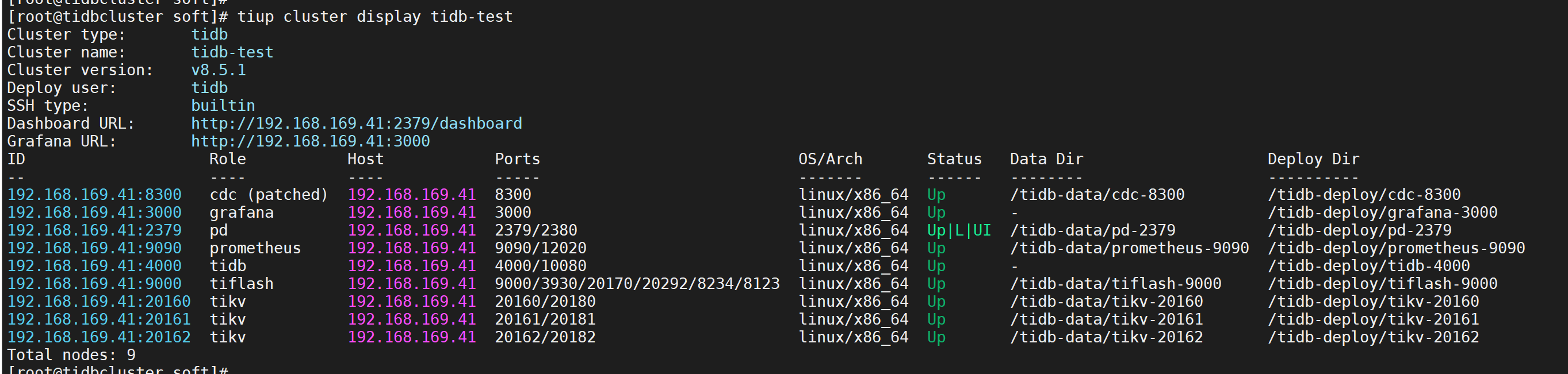This screenshot has height=374, width=1568.
Task: Open the Dashboard URL link
Action: pyautogui.click(x=356, y=124)
